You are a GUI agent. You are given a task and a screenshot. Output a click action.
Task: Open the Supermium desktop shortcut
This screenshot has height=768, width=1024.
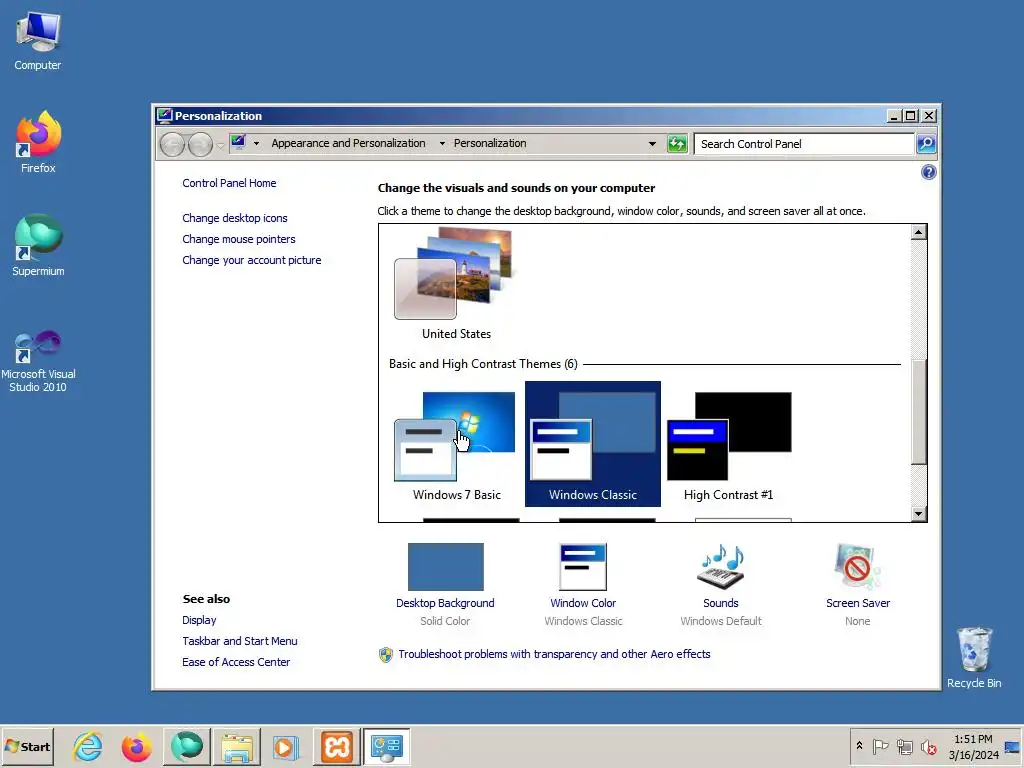(x=38, y=246)
